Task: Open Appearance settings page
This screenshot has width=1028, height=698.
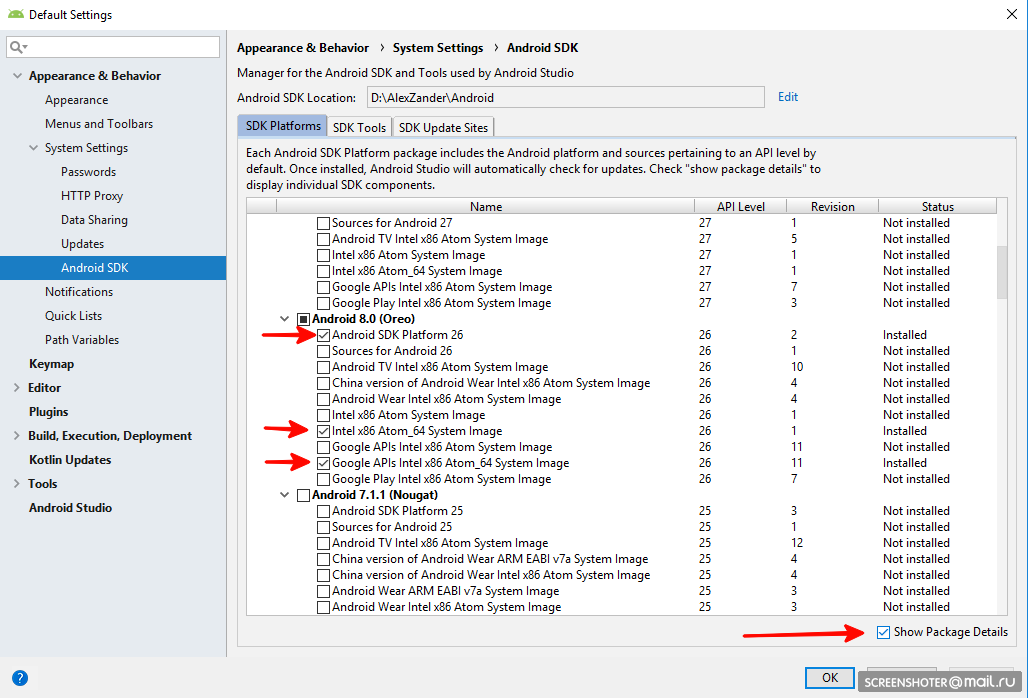Action: click(x=77, y=100)
